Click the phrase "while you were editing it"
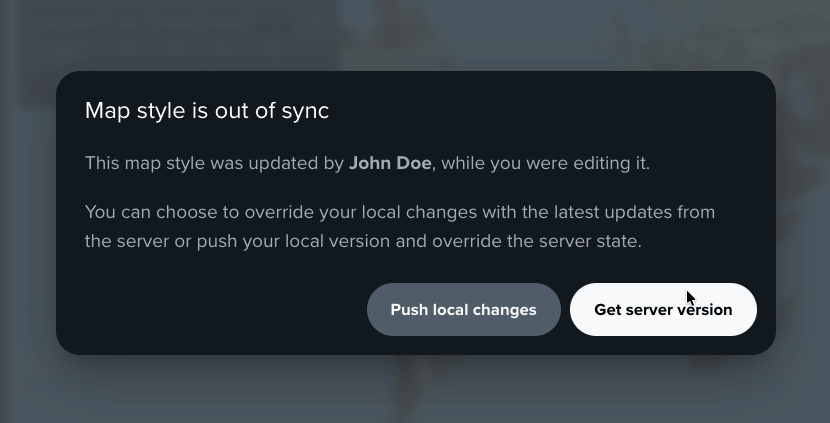 [545, 163]
